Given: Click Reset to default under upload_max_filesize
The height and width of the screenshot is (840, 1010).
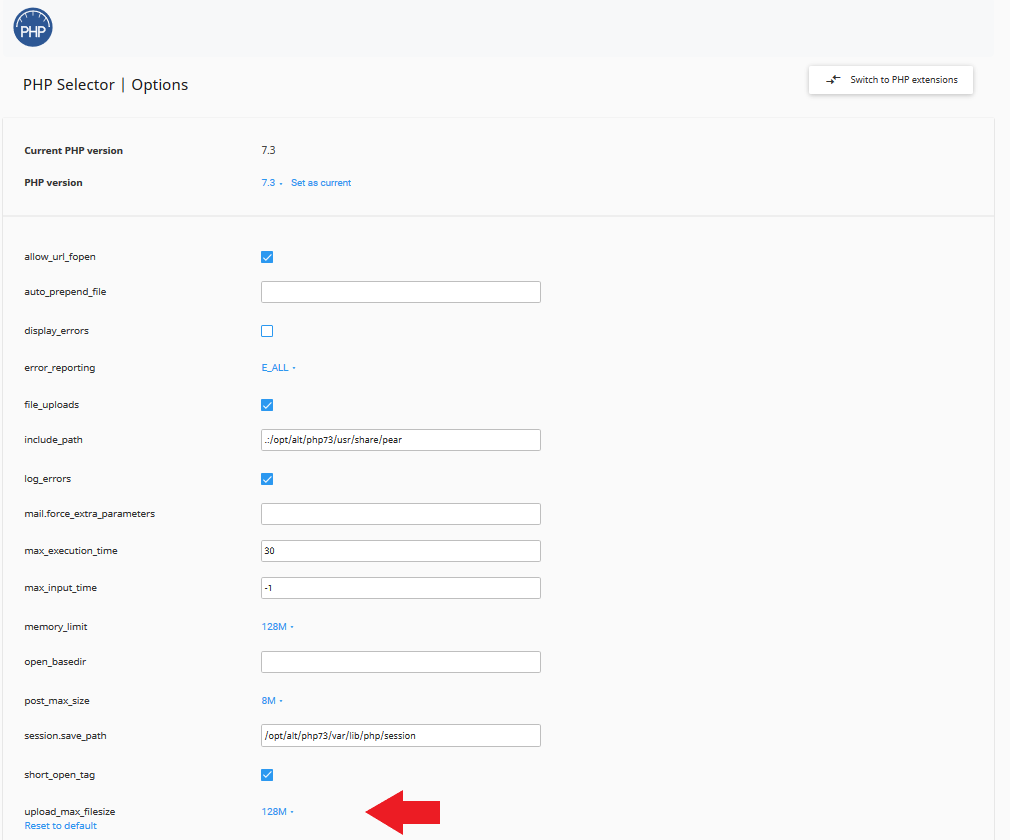Looking at the screenshot, I should pyautogui.click(x=60, y=826).
